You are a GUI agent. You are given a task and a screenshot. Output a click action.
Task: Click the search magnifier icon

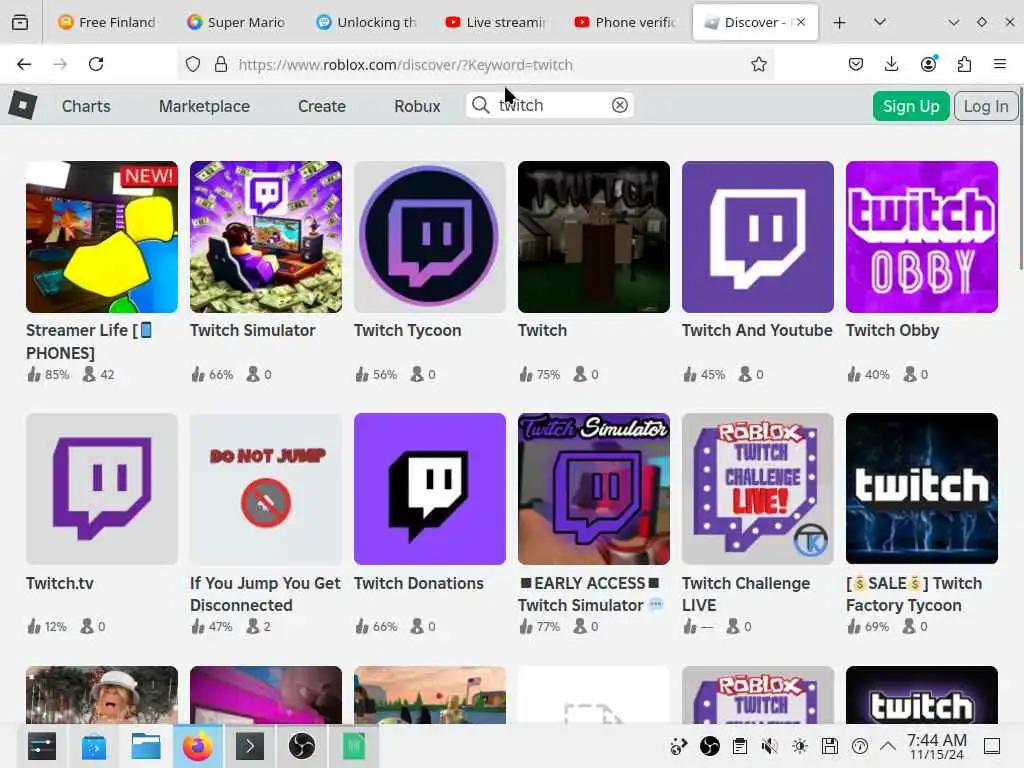[481, 105]
